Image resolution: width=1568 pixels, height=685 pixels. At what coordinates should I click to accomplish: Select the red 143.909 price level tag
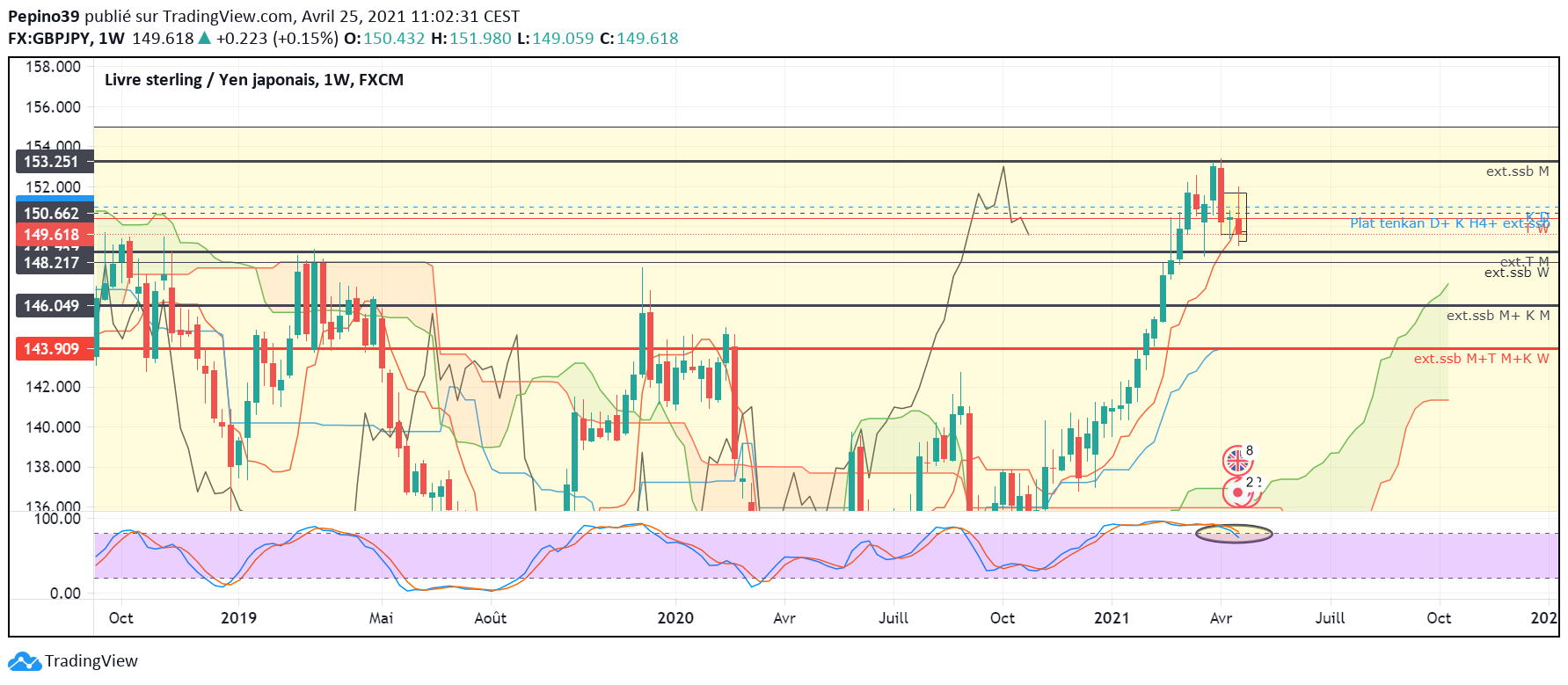[55, 349]
